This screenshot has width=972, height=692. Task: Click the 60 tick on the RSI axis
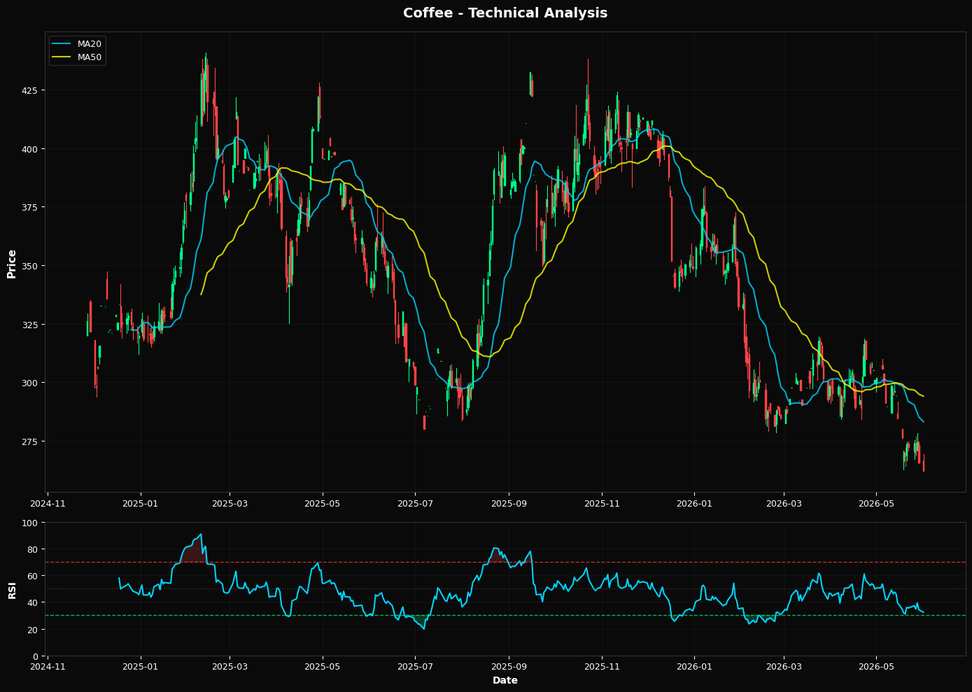35,576
